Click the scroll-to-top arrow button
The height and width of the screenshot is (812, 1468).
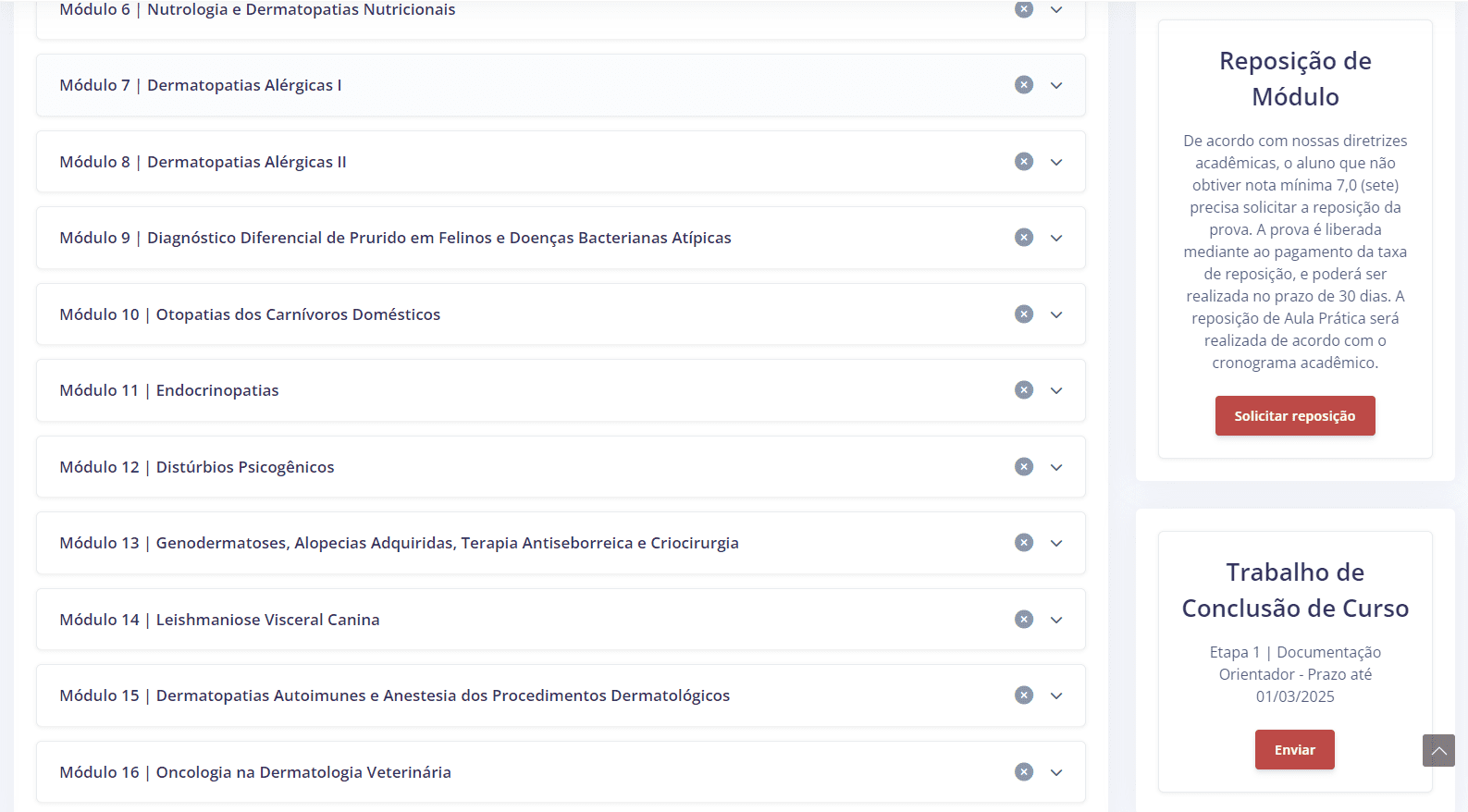tap(1438, 750)
